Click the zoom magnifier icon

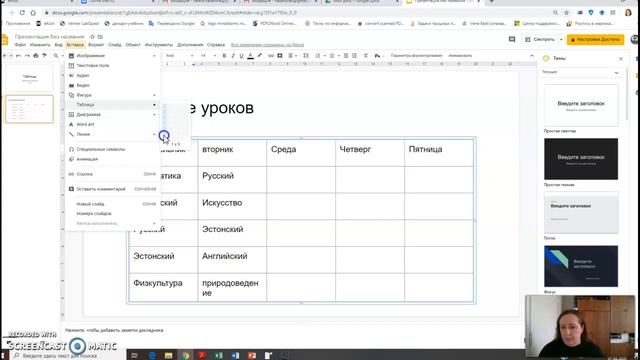56,56
